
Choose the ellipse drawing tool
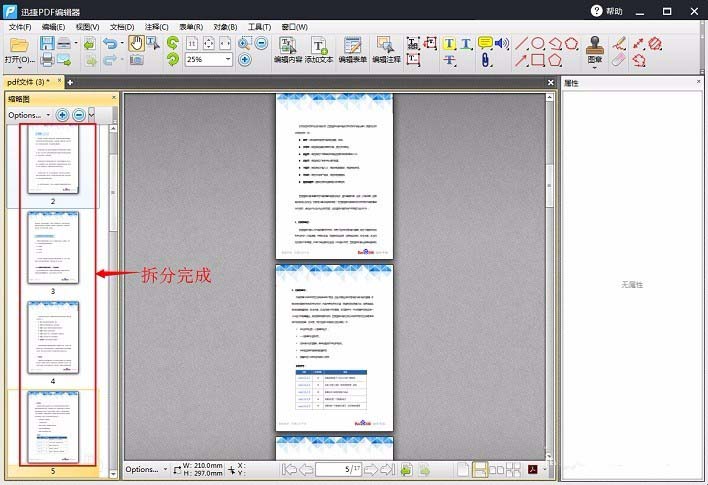(538, 43)
